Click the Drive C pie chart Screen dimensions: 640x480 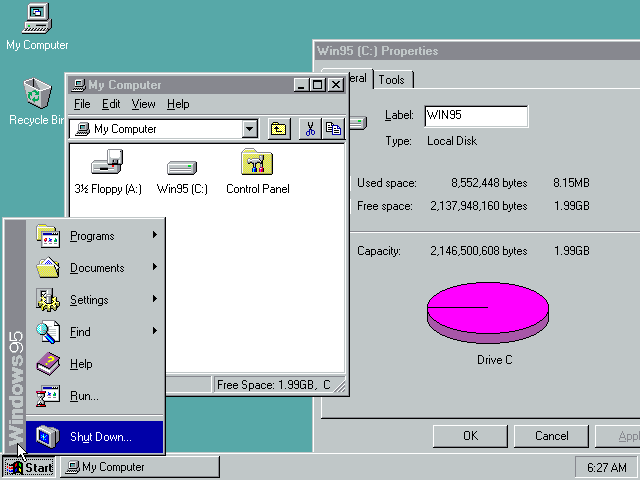click(x=488, y=312)
